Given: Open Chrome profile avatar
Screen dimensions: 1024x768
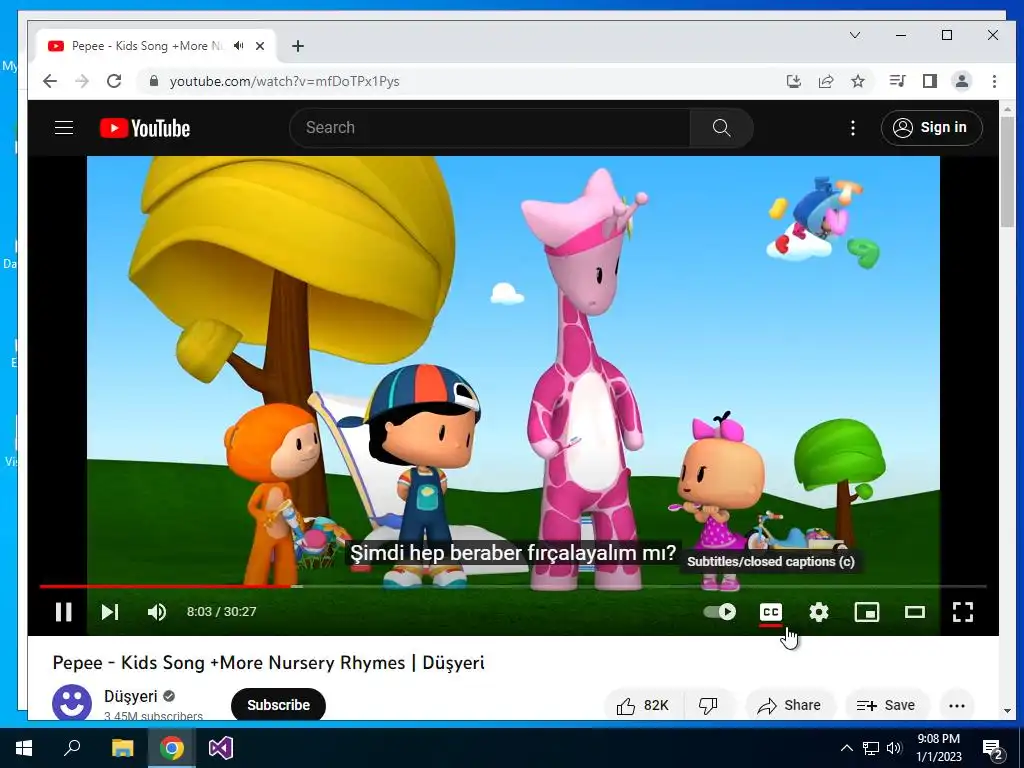Looking at the screenshot, I should coord(961,81).
